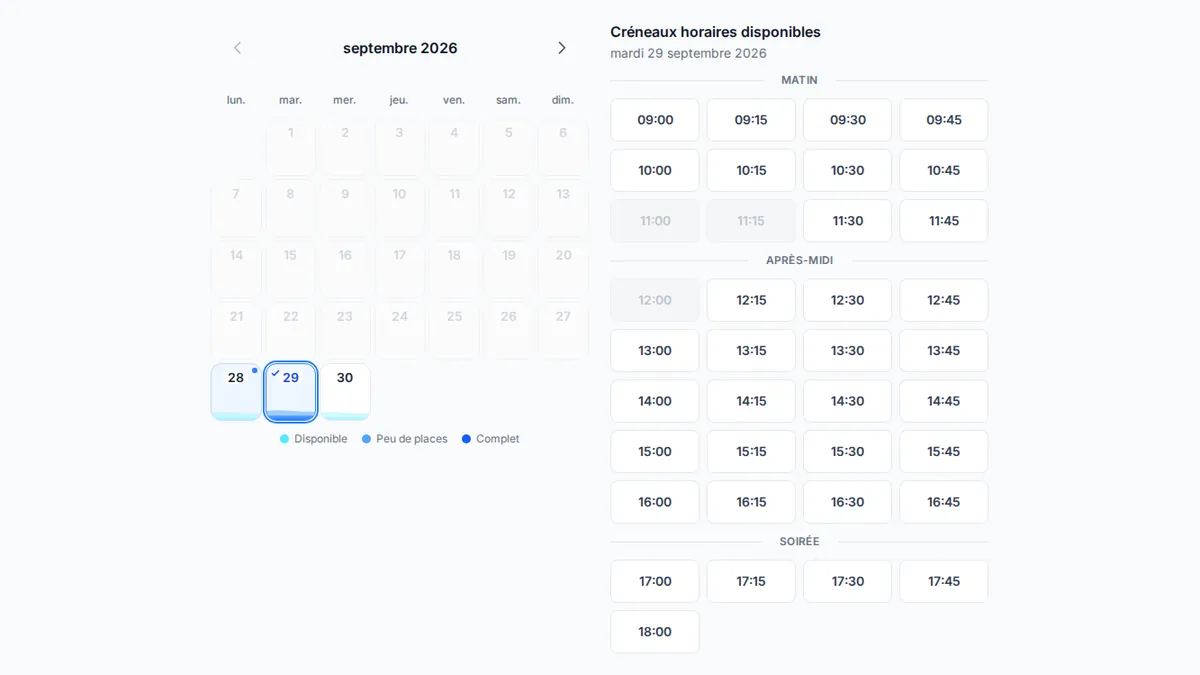Screen dimensions: 1200x675
Task: Choose the 17:15 evening slot
Action: coord(751,581)
